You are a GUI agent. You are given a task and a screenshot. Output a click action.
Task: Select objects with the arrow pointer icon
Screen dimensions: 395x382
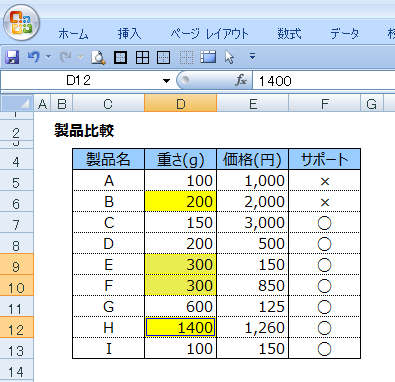tap(229, 57)
